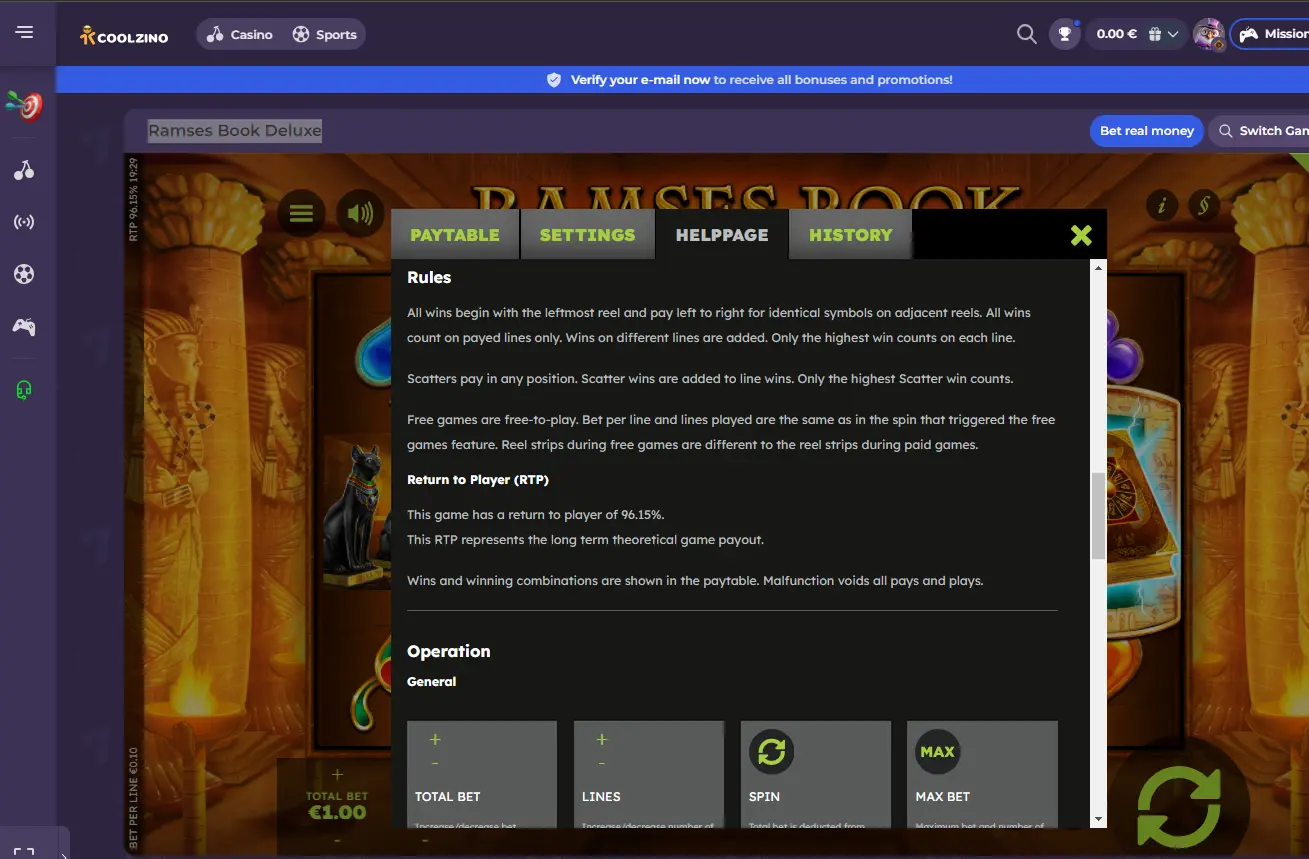Mute the game sound with the speaker icon

click(x=360, y=213)
